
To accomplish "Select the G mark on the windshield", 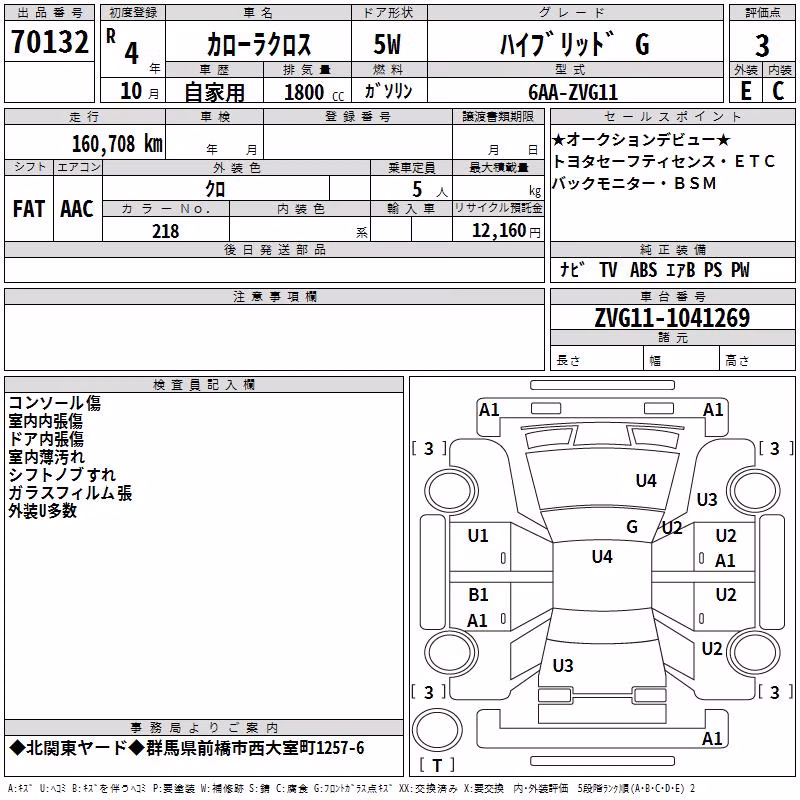I will 632,527.
